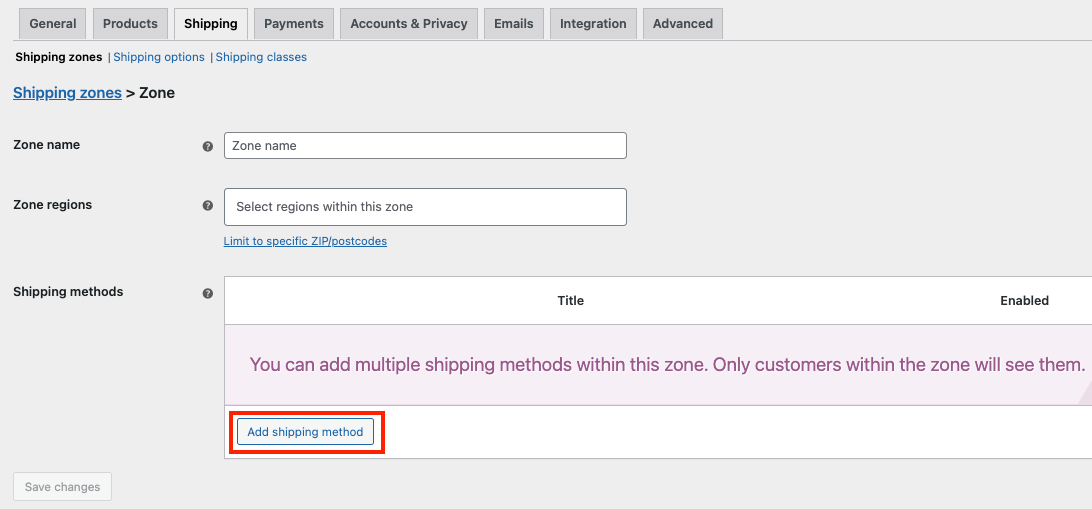
Task: Open the Accounts & Privacy tab
Action: [409, 24]
